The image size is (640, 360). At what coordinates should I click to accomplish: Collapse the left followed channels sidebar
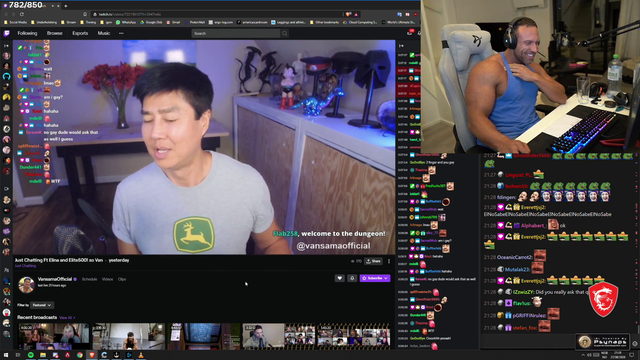pyautogui.click(x=6, y=46)
